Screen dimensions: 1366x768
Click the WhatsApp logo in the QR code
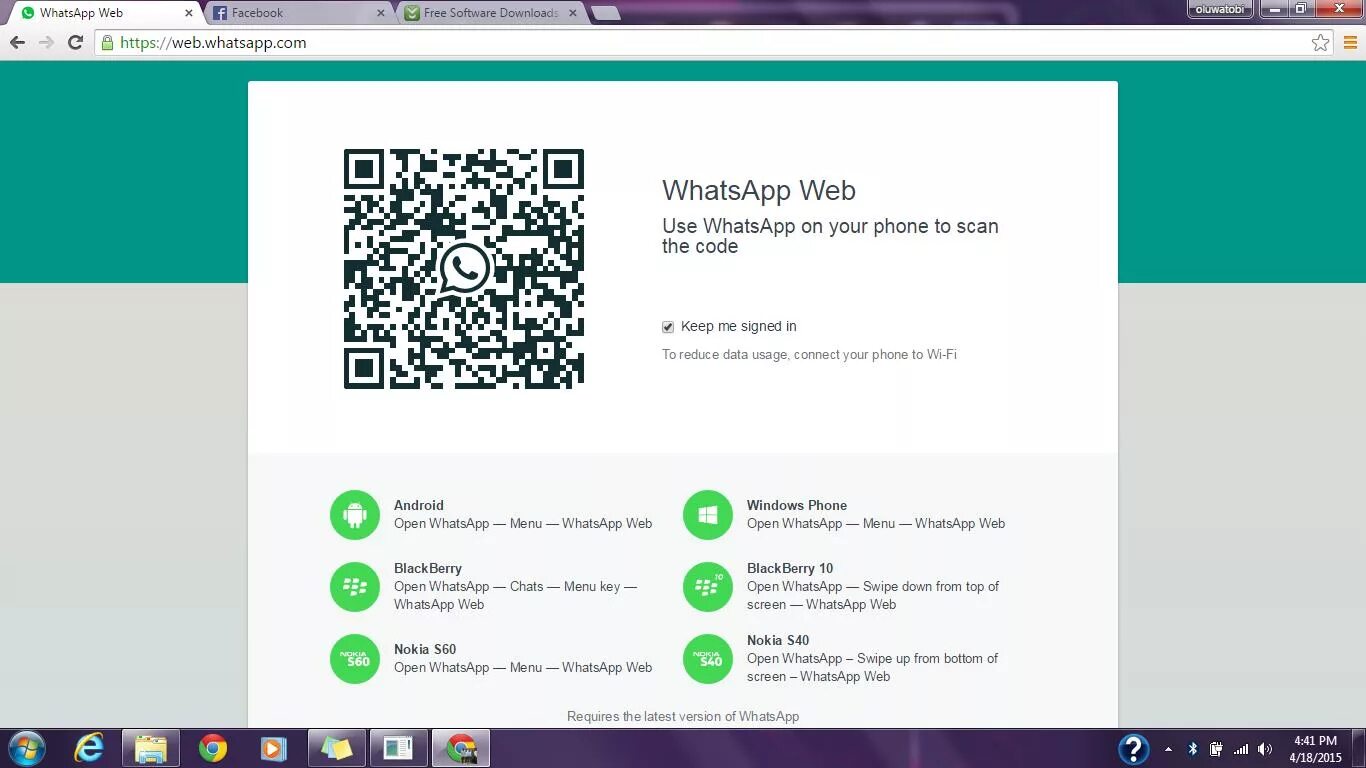(465, 268)
